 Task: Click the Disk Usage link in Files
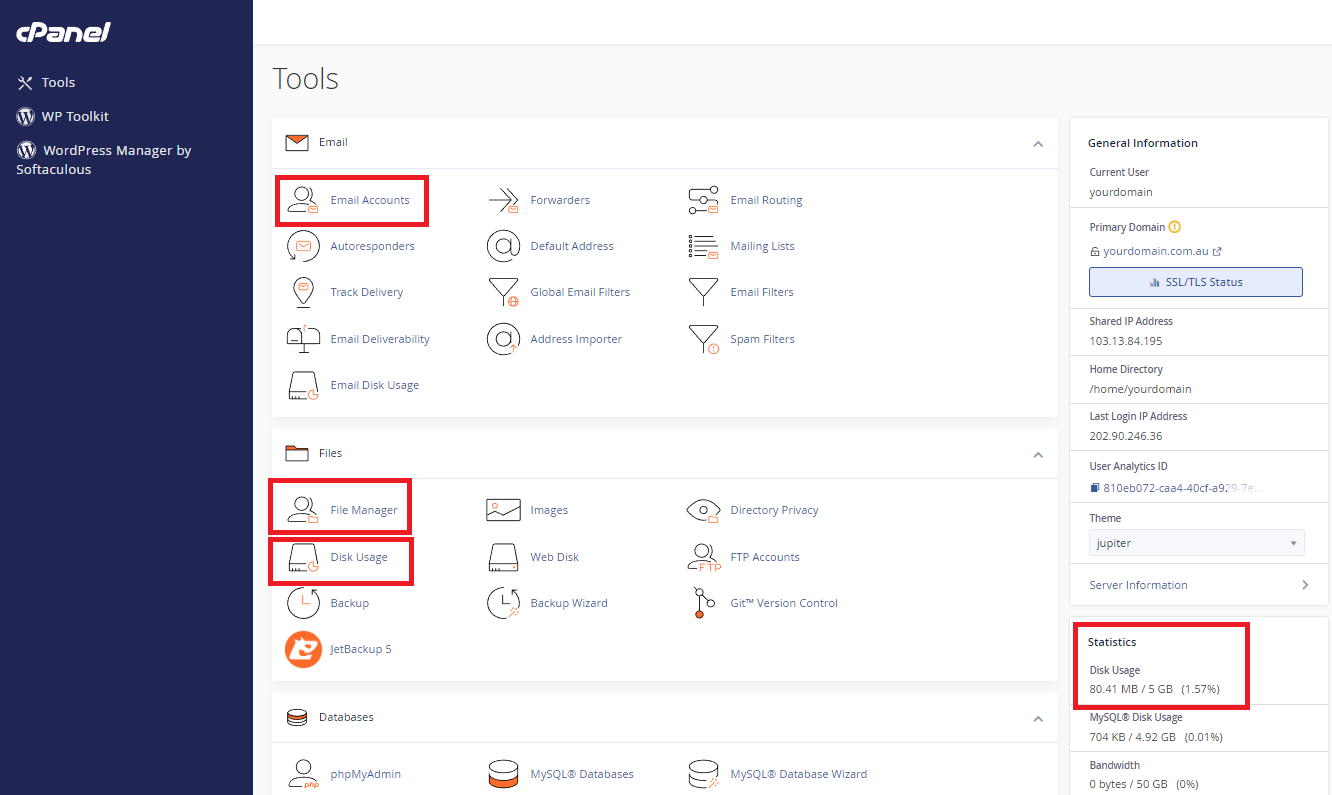click(x=359, y=557)
